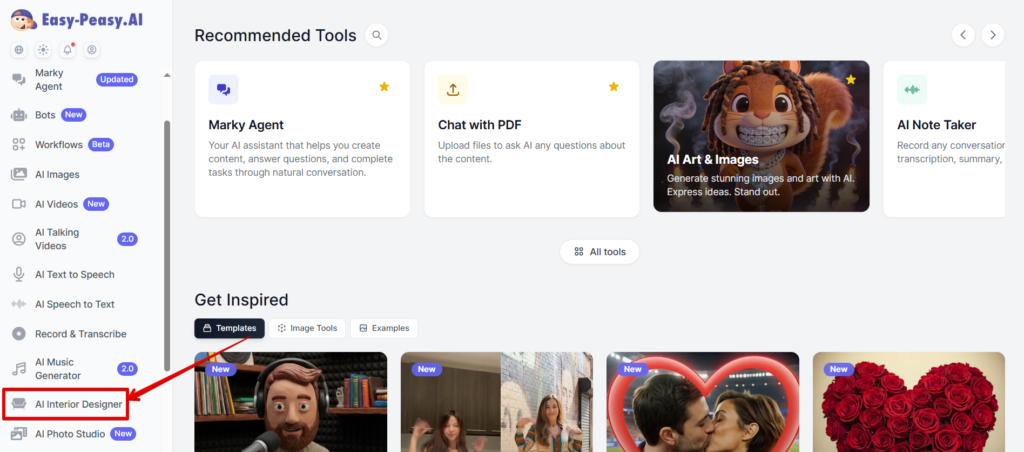Click the Easy-Peasy.AI monkey logo
Screen dimensions: 1024x452
[24, 20]
